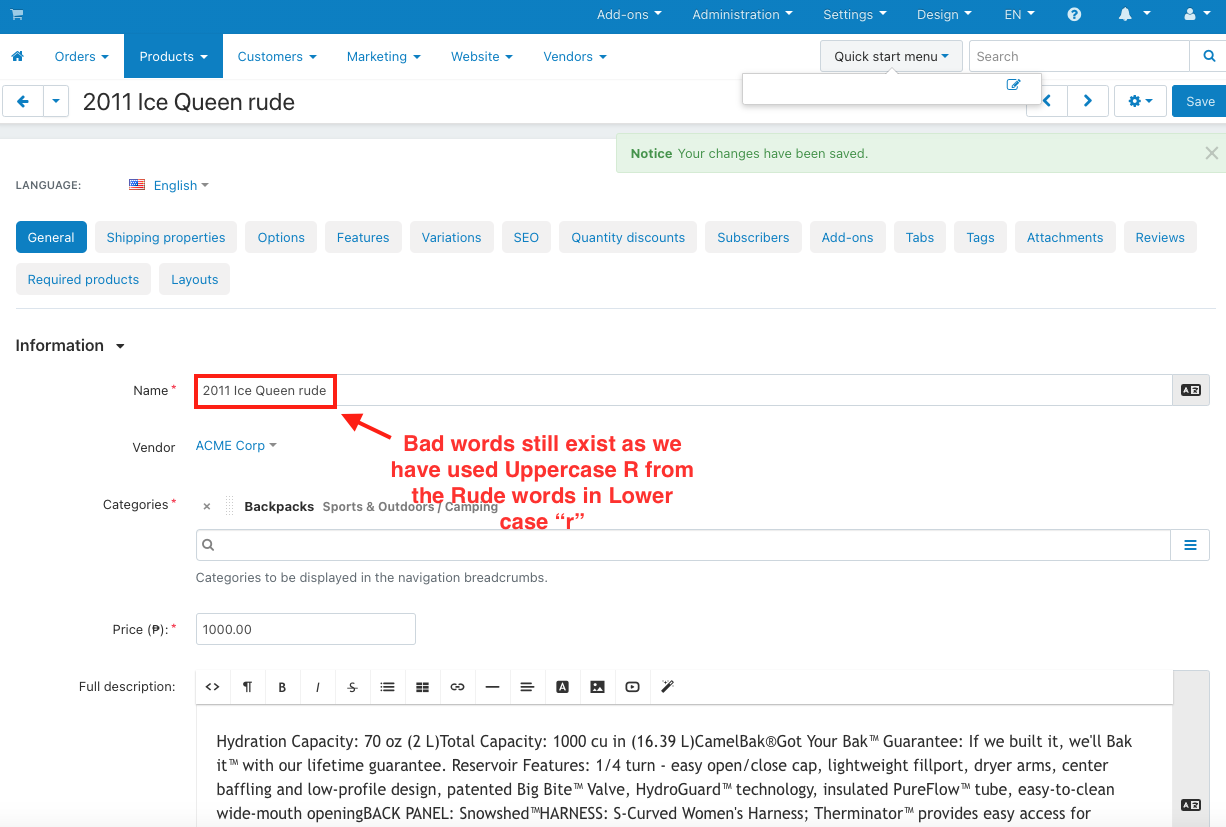Open the Layouts tab

click(x=195, y=279)
